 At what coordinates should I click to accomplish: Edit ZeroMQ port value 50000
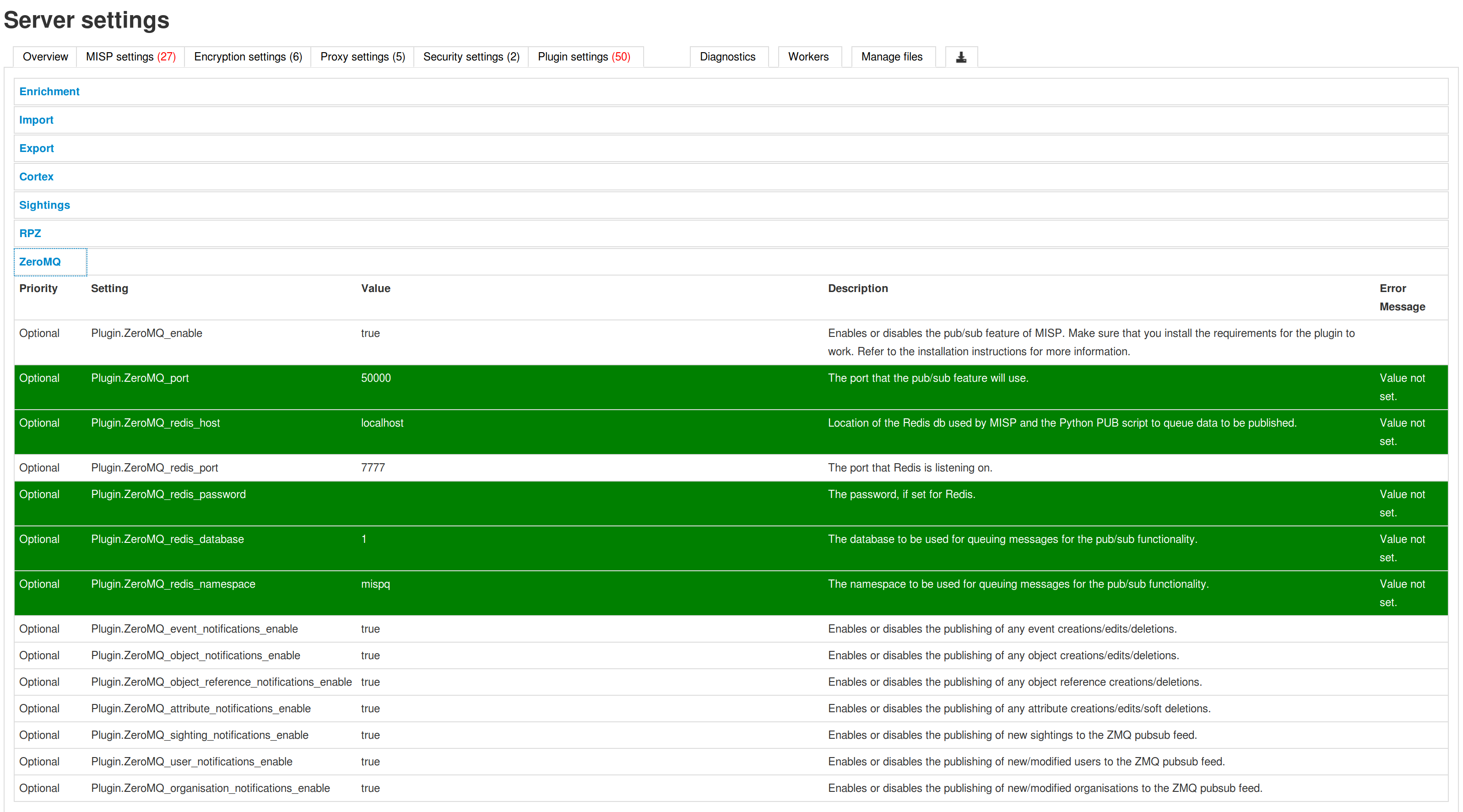pyautogui.click(x=376, y=378)
